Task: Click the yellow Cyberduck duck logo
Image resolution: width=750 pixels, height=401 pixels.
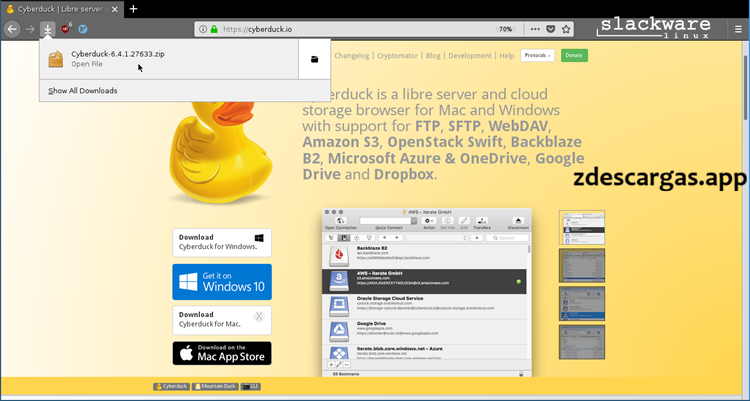Action: pos(221,151)
